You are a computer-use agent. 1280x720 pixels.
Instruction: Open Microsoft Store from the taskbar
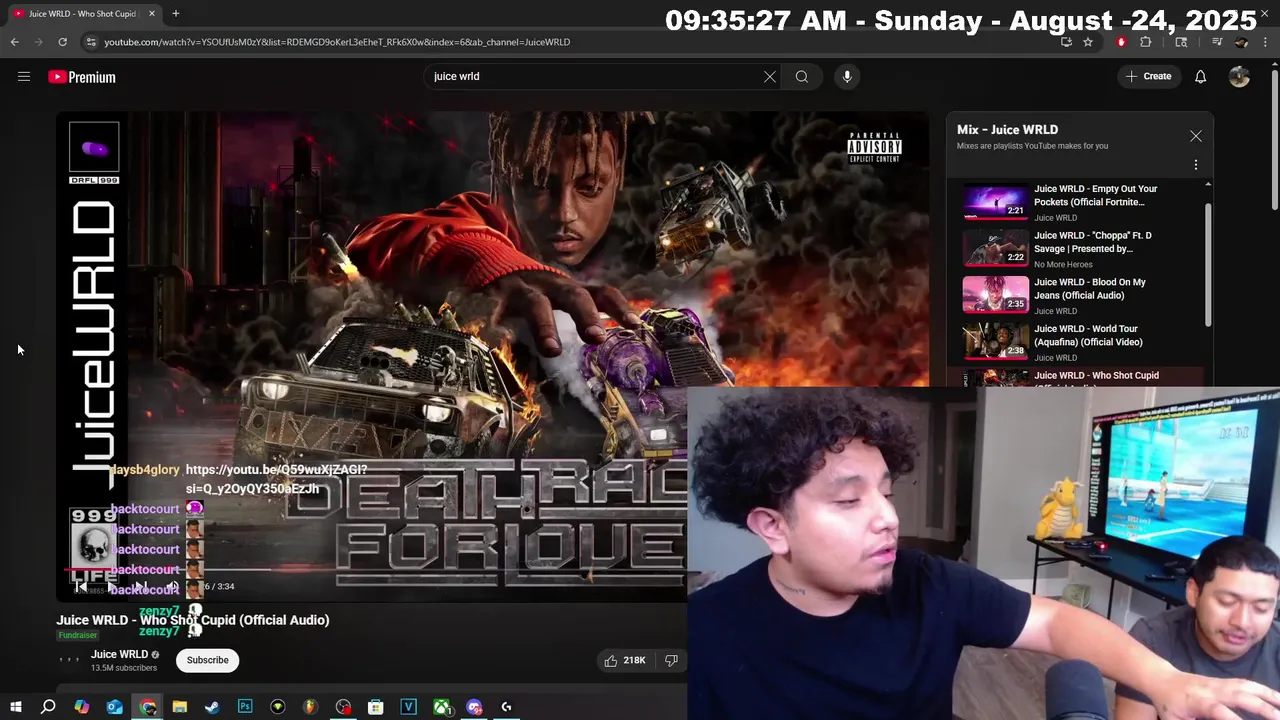click(x=376, y=707)
